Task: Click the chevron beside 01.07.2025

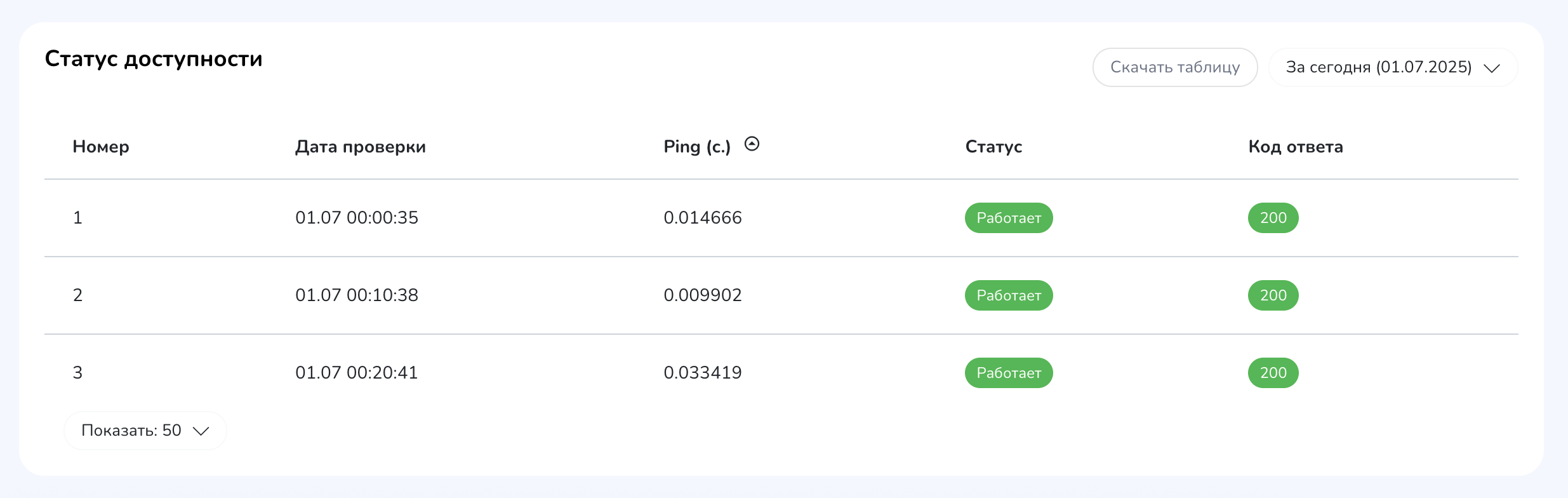Action: 1492,68
